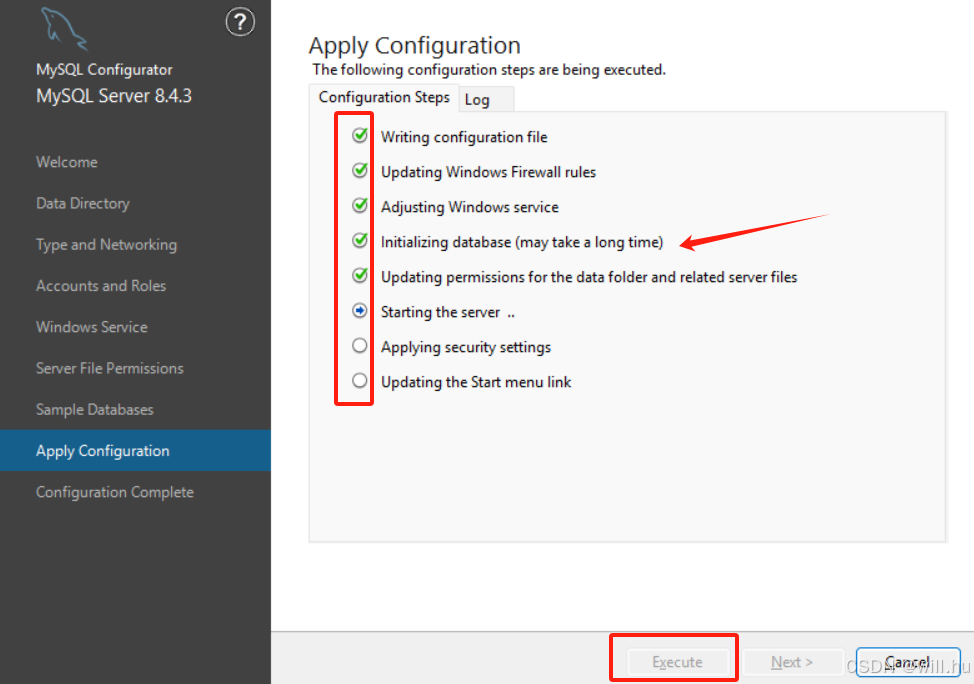Open the Log tab
Screen dimensions: 974x684
click(x=486, y=99)
